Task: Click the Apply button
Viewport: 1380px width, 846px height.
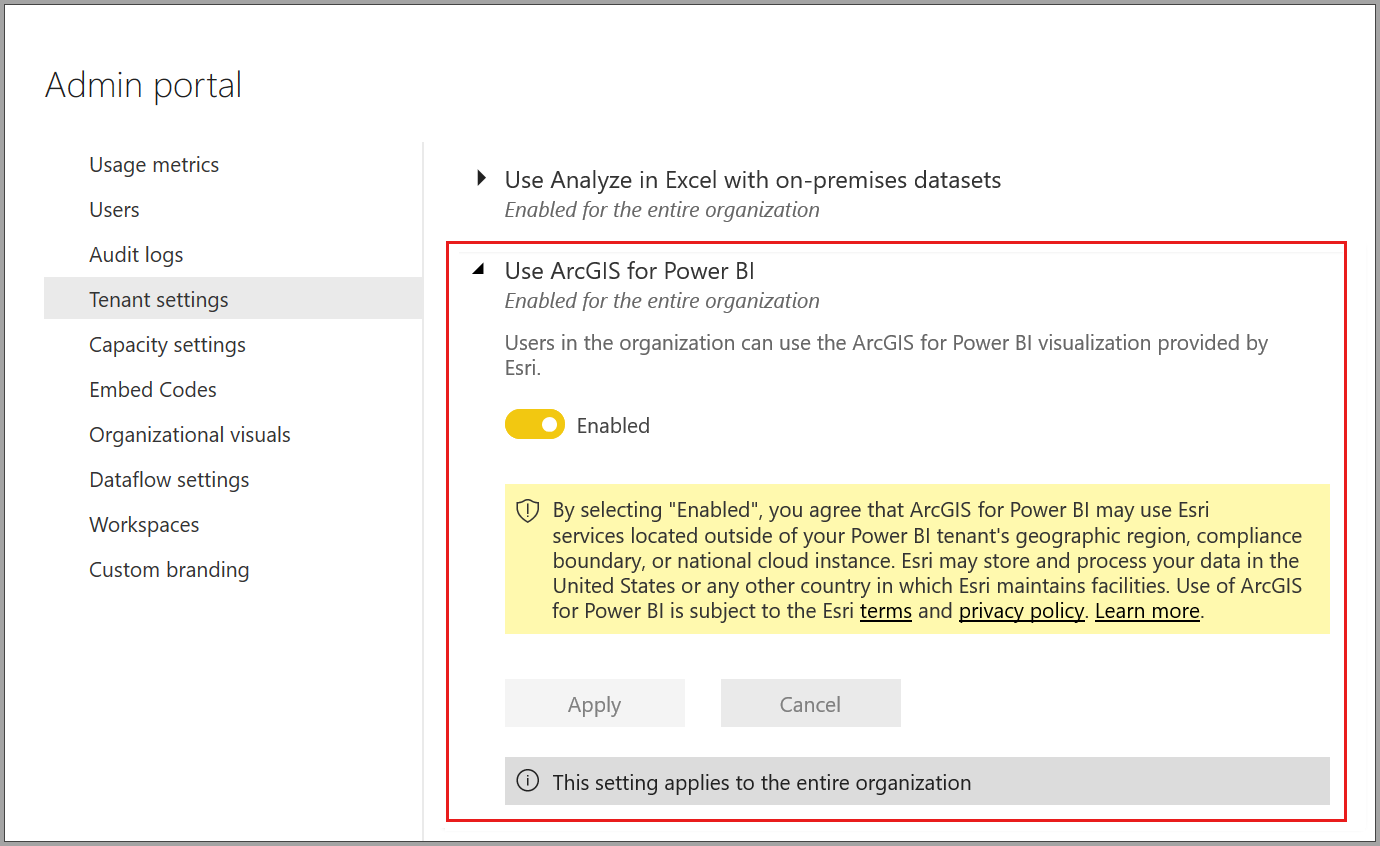Action: (594, 704)
